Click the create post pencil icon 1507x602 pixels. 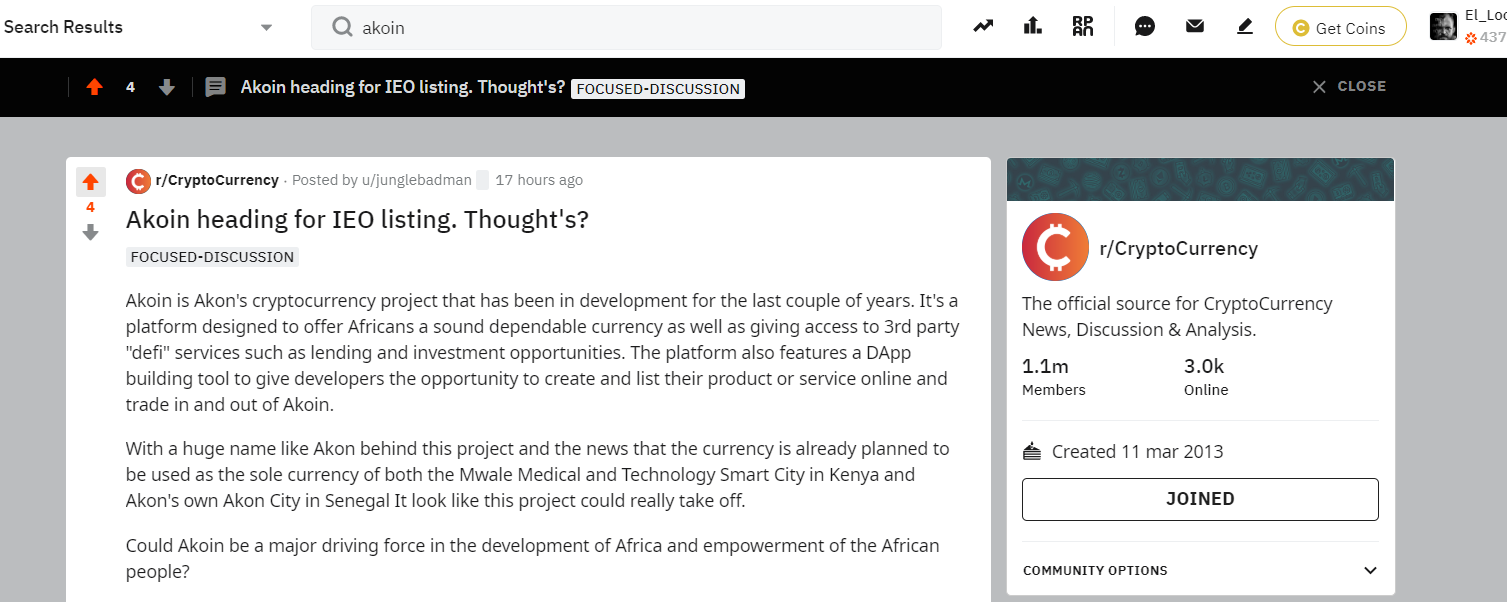tap(1245, 27)
